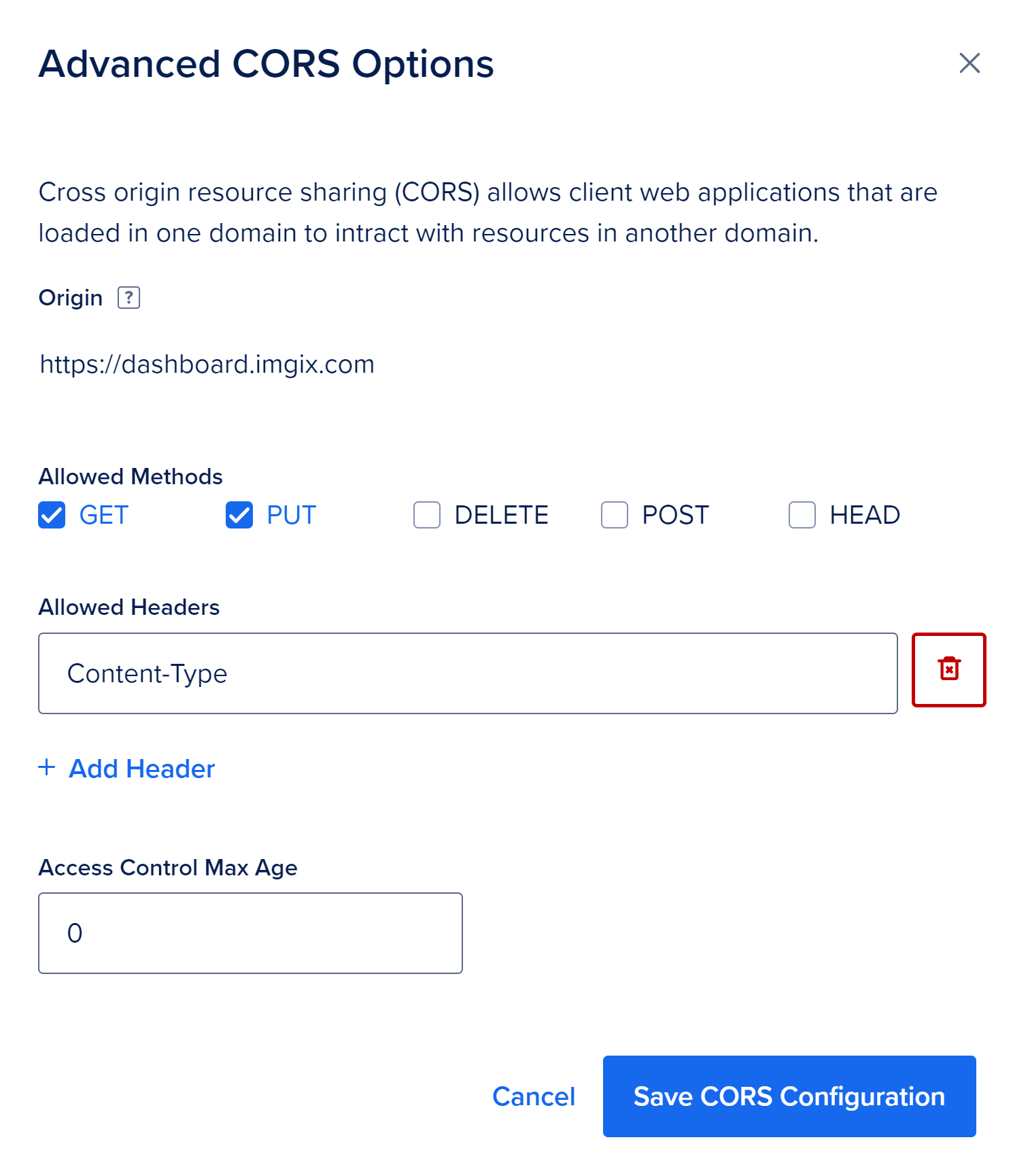Click the Origin label
Viewport: 1013px width, 1176px height.
click(x=70, y=297)
